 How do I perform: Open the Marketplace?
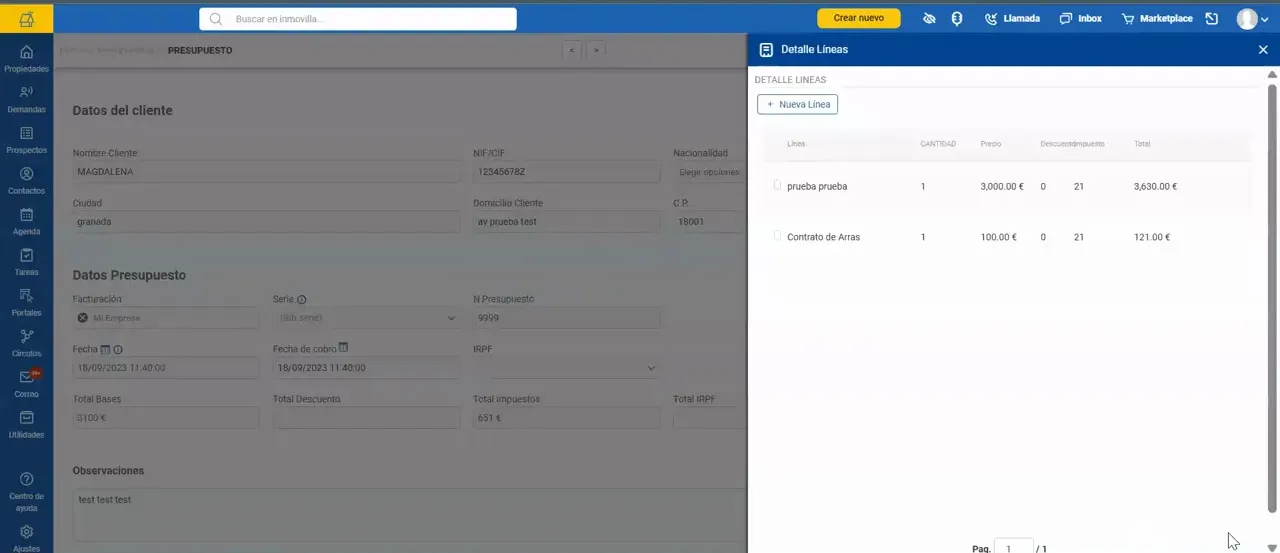coord(1156,18)
